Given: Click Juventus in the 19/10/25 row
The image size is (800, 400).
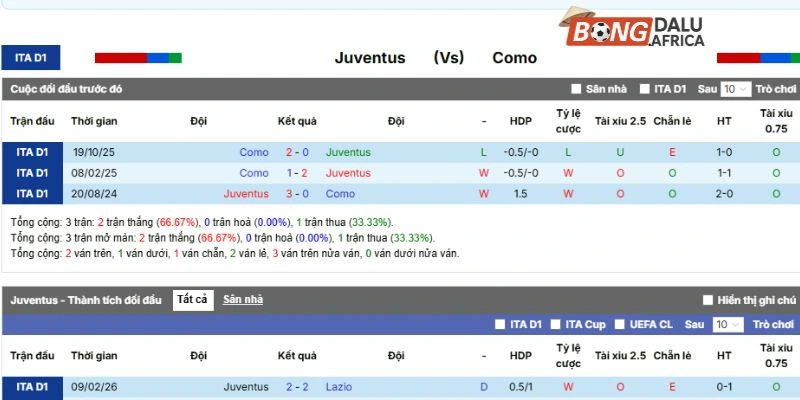Looking at the screenshot, I should tap(348, 152).
